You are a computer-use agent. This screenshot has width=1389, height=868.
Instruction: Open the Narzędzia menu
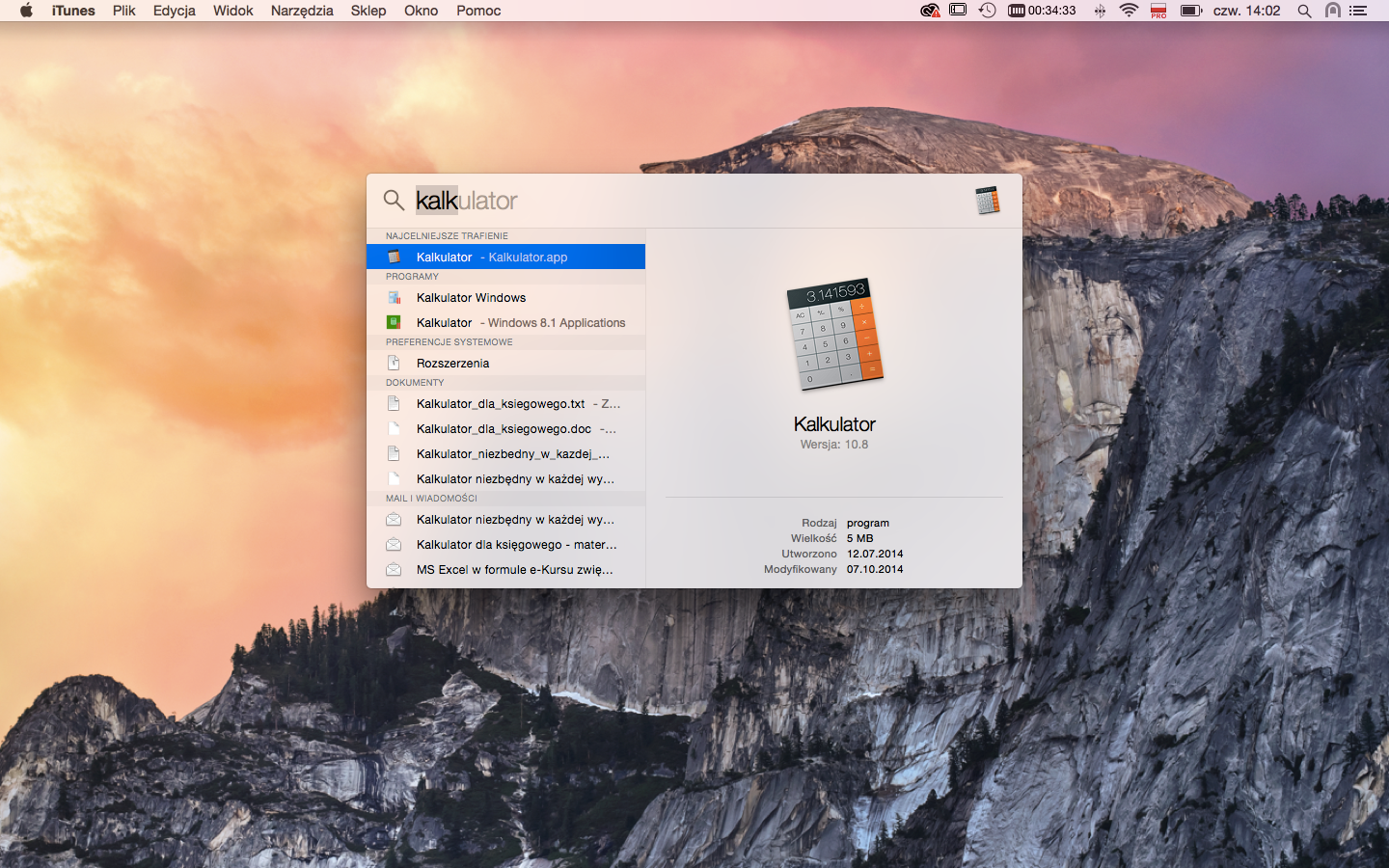click(302, 11)
